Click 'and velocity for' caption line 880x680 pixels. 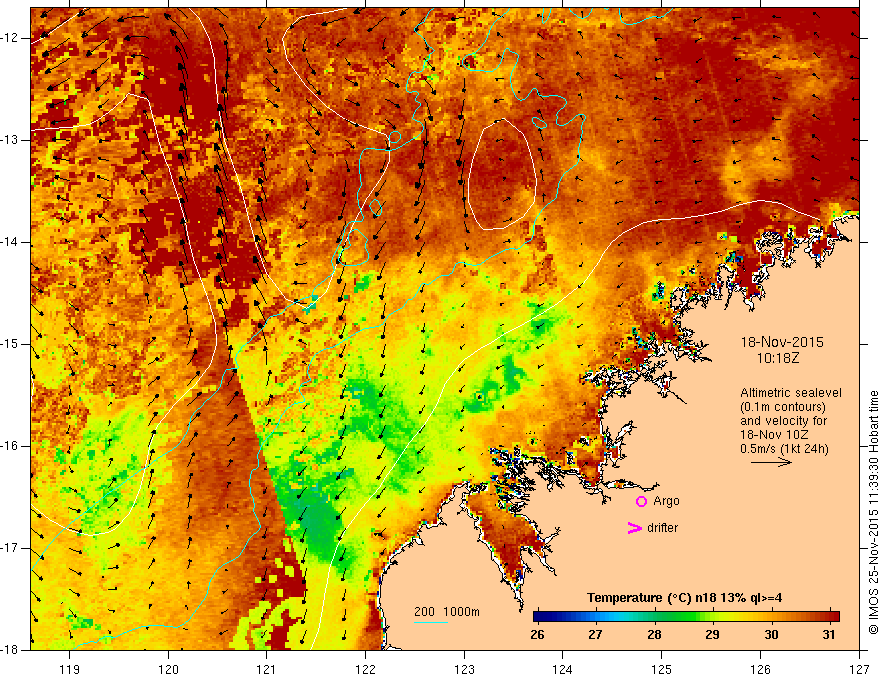tap(783, 421)
